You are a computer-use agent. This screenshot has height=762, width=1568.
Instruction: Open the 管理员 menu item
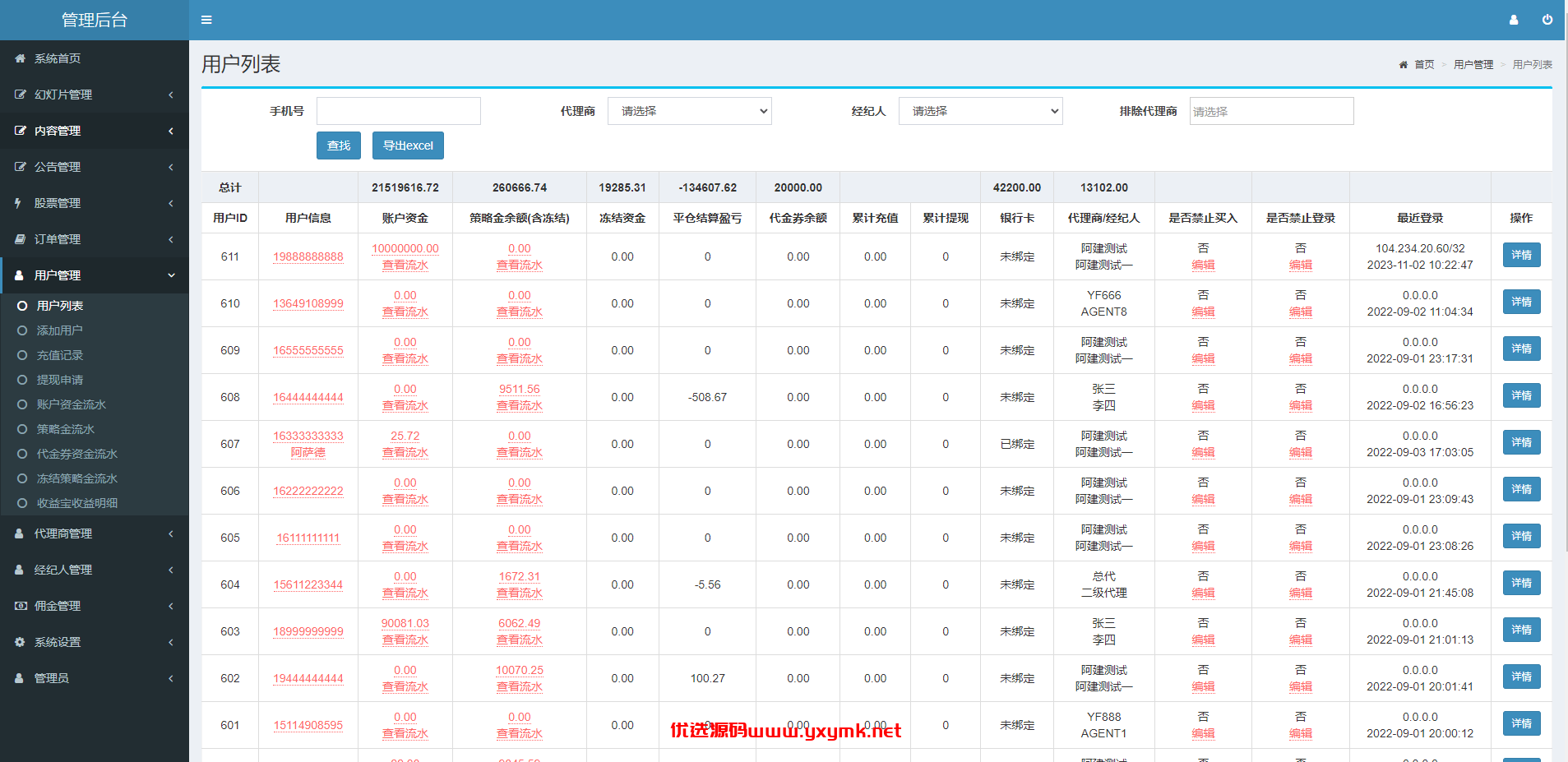(95, 678)
